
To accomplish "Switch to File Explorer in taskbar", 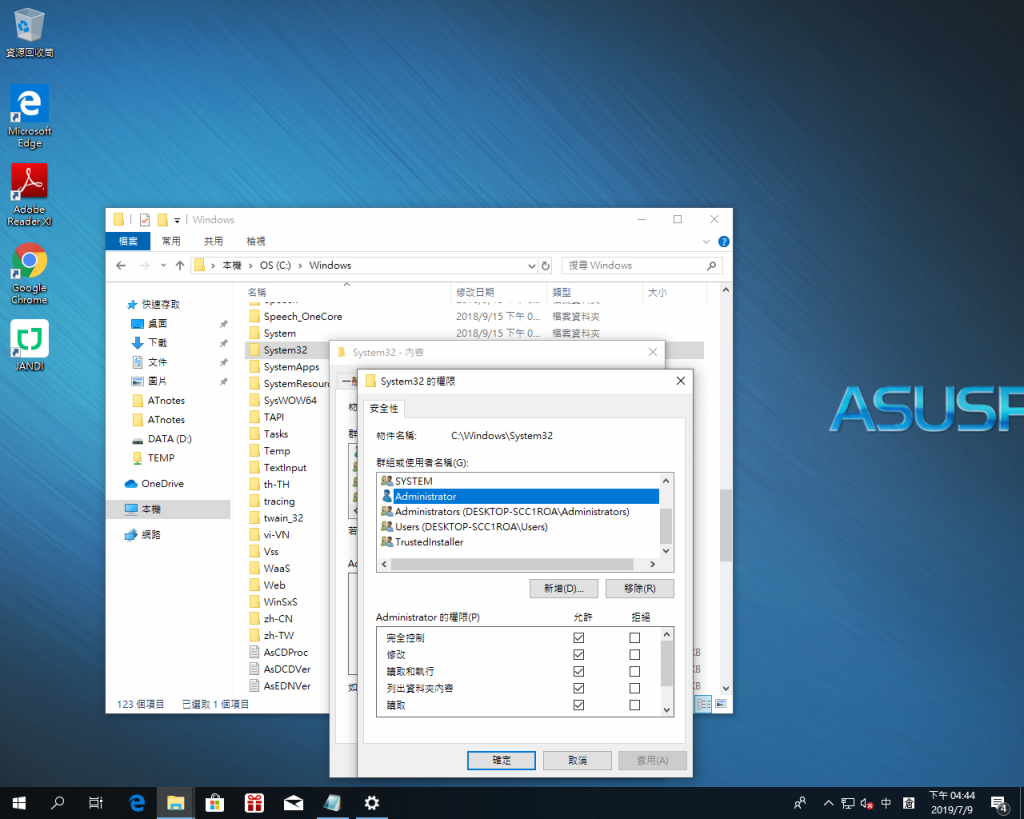I will point(175,803).
